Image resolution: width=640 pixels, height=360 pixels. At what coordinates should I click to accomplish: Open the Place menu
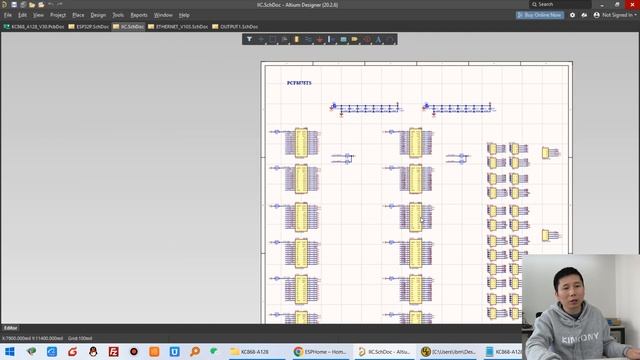(x=78, y=15)
